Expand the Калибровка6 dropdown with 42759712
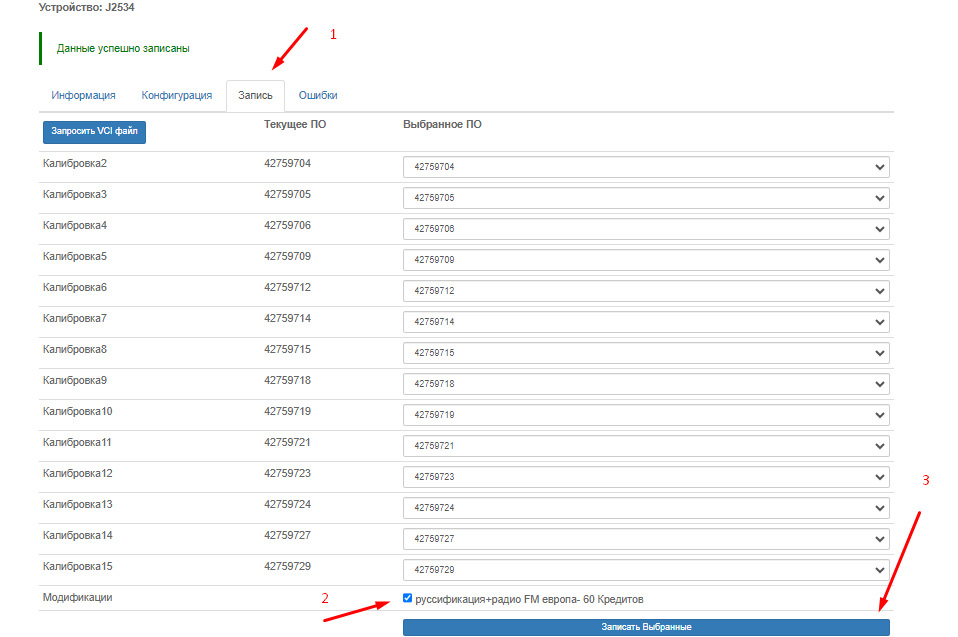Viewport: 958px width, 637px height. [646, 291]
